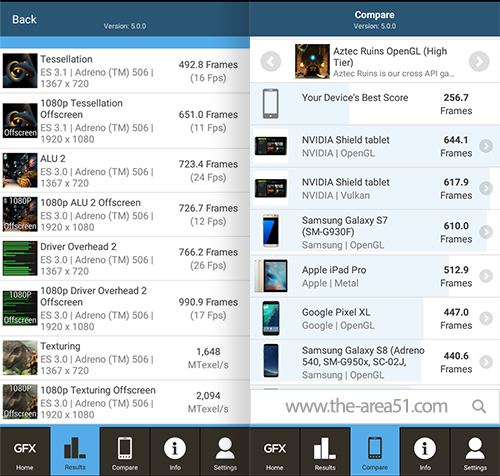The image size is (500, 476).
Task: Click NVIDIA Shield tablet Vulkan device image
Action: 271,188
